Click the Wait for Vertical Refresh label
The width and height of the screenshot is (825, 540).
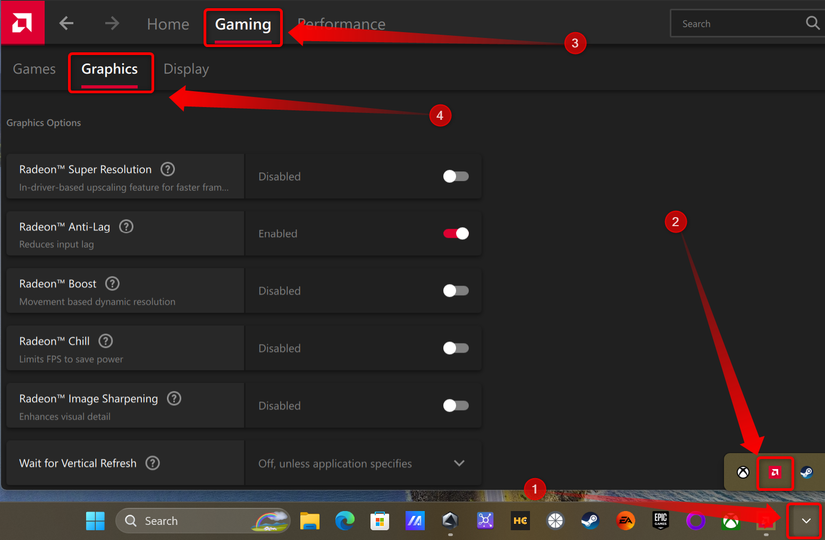78,463
